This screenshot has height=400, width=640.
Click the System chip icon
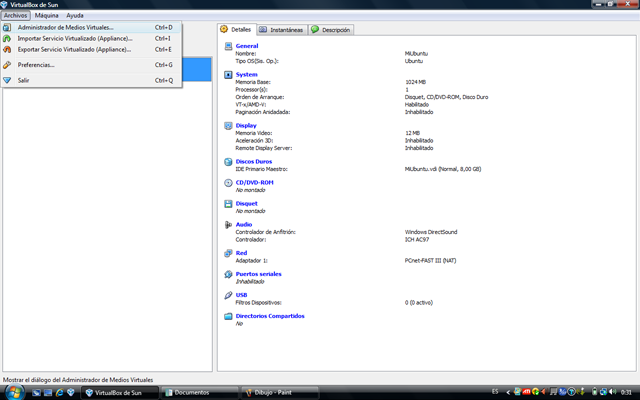[x=228, y=74]
